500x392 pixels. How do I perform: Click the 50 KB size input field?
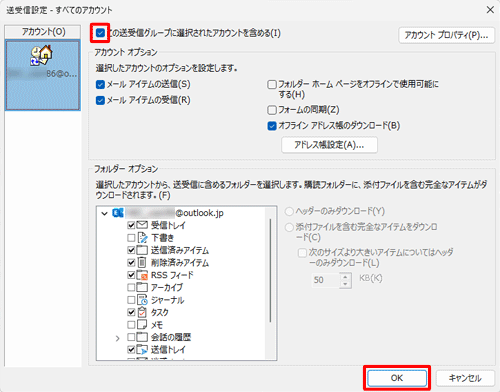[326, 280]
